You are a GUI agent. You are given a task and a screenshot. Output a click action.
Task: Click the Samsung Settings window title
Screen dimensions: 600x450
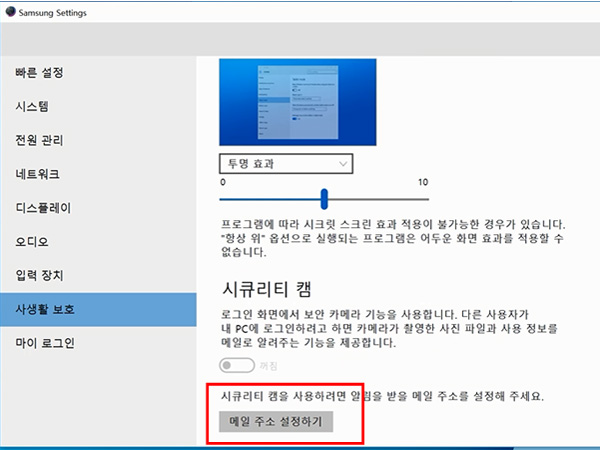52,13
